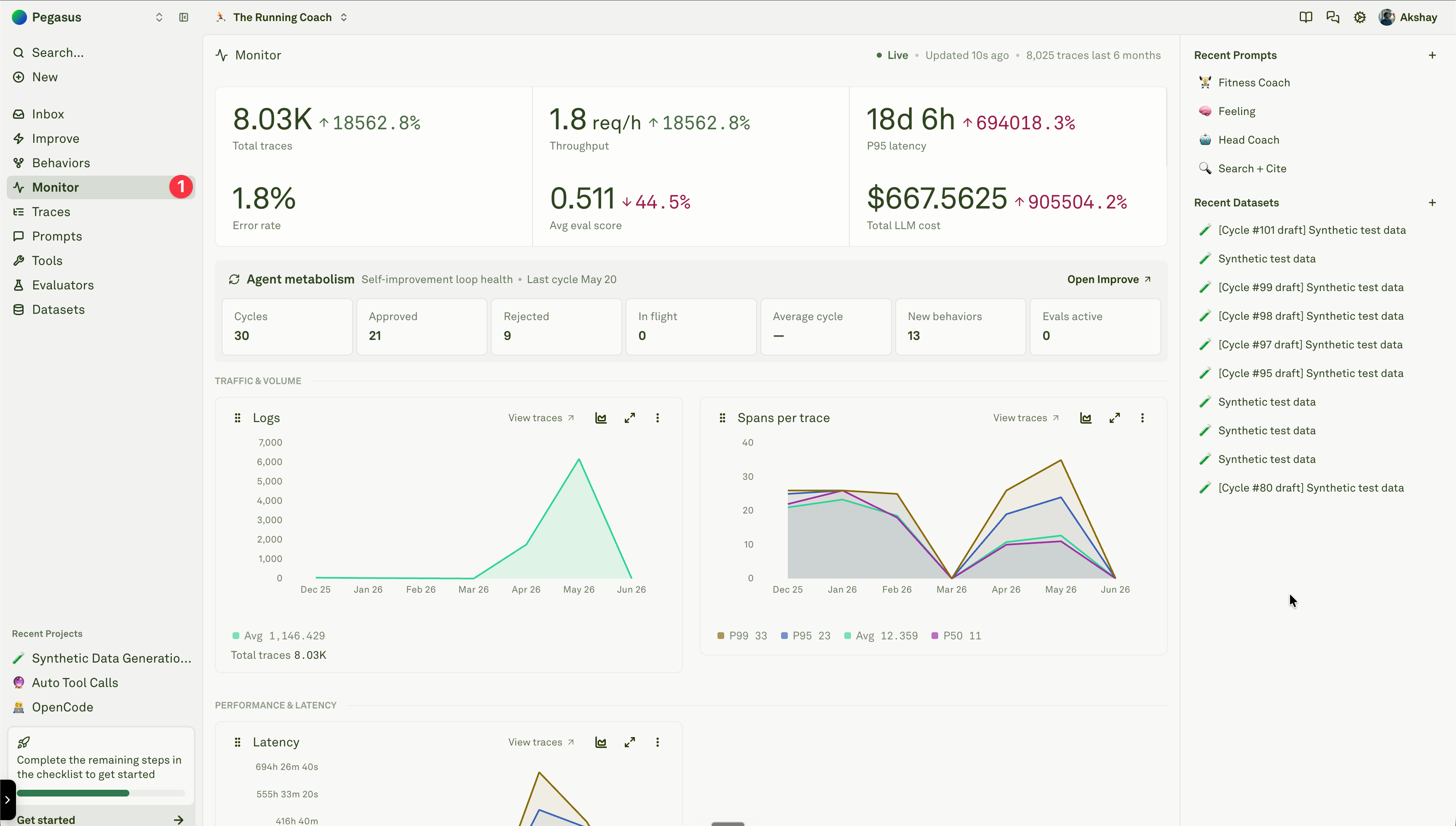This screenshot has width=1456, height=826.
Task: Go to Inbox
Action: [101, 114]
